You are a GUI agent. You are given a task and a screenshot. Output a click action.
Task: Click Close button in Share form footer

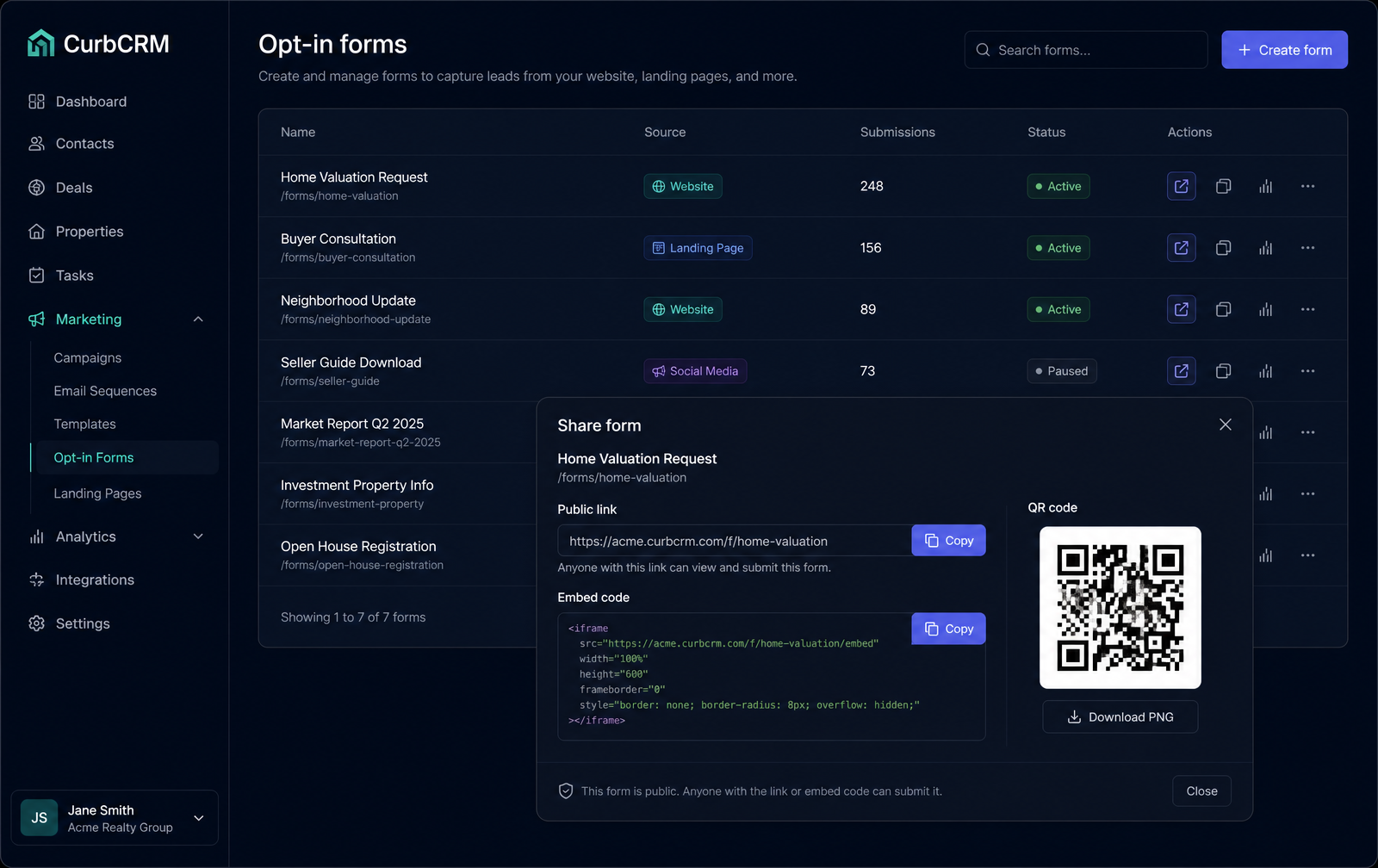pyautogui.click(x=1201, y=791)
